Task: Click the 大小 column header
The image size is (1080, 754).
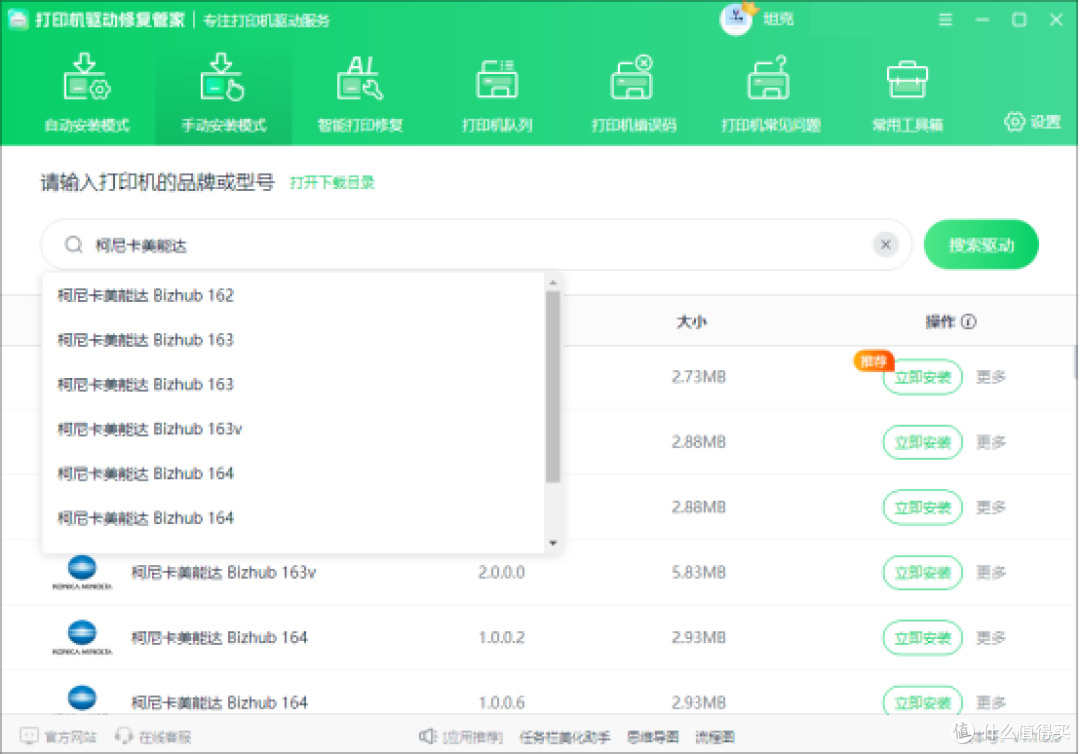Action: click(692, 322)
